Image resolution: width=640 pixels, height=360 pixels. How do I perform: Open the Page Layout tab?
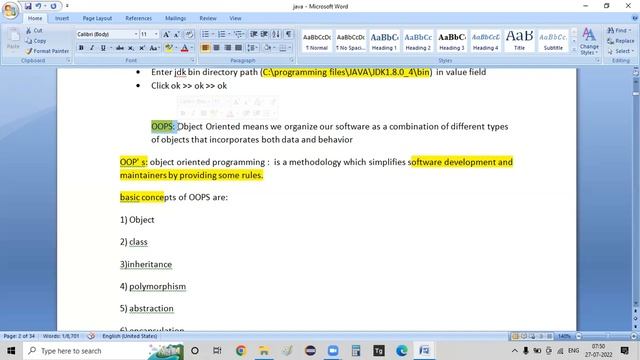(x=97, y=18)
